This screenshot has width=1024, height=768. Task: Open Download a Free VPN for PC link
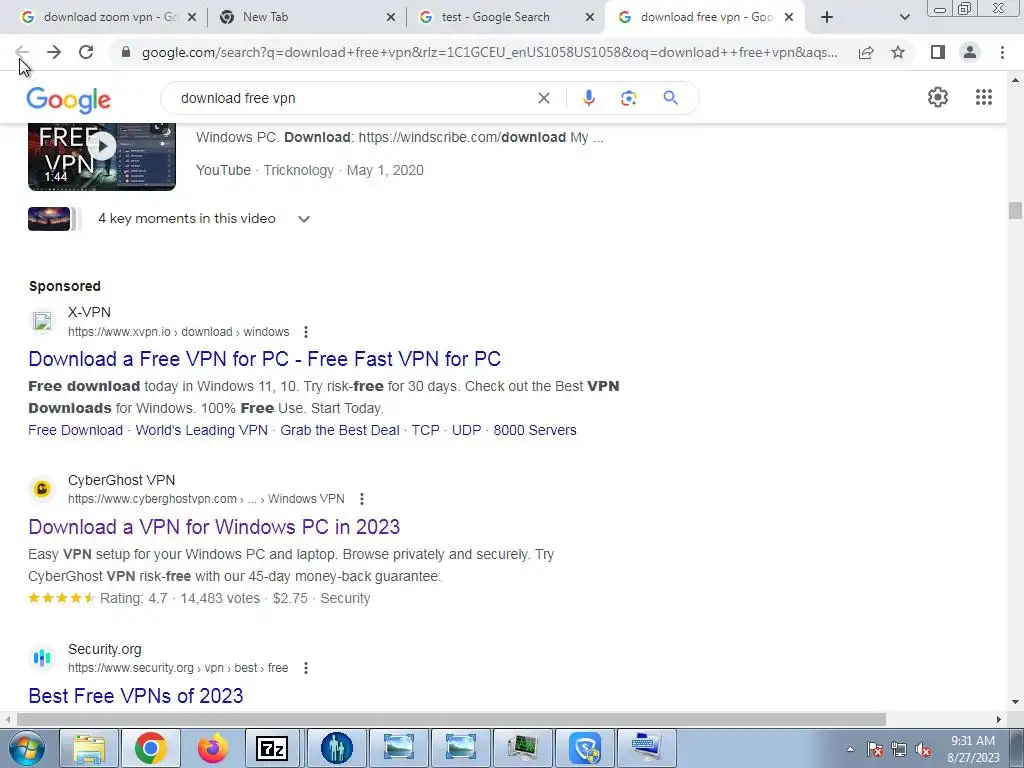264,359
